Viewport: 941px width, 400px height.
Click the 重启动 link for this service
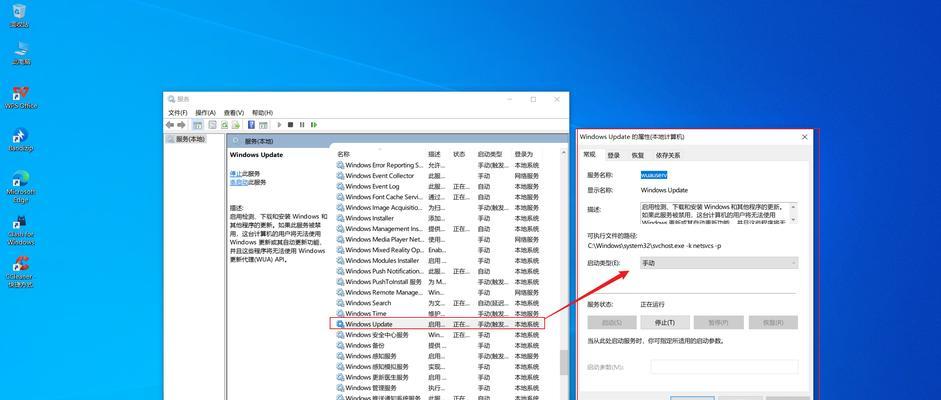point(238,182)
